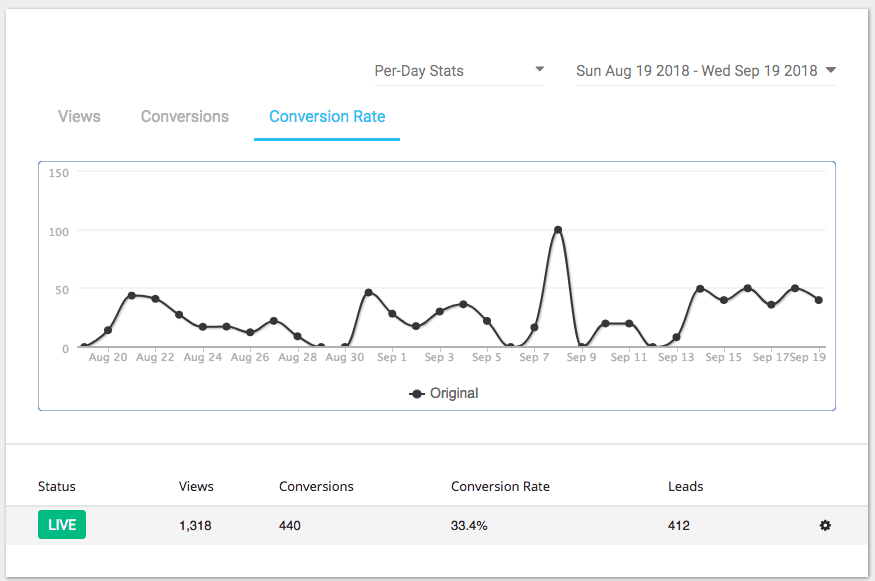This screenshot has height=581, width=875.
Task: Click the peak data point at 100
Action: click(558, 230)
